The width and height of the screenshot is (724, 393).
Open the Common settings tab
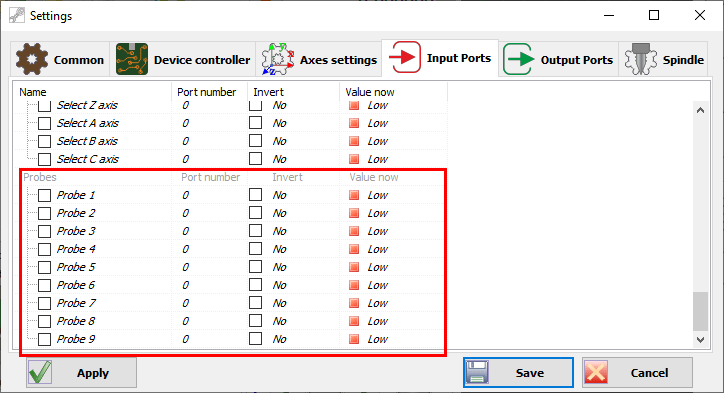click(60, 60)
